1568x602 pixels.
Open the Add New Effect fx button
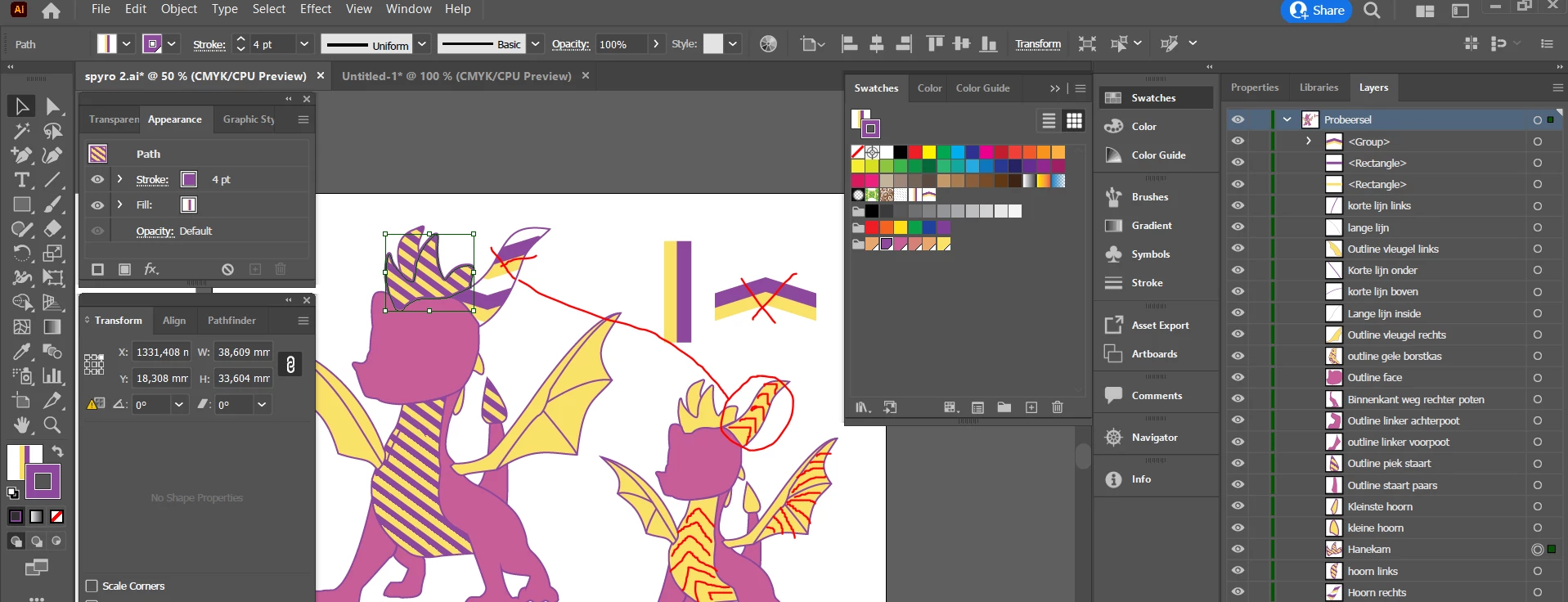(x=151, y=269)
